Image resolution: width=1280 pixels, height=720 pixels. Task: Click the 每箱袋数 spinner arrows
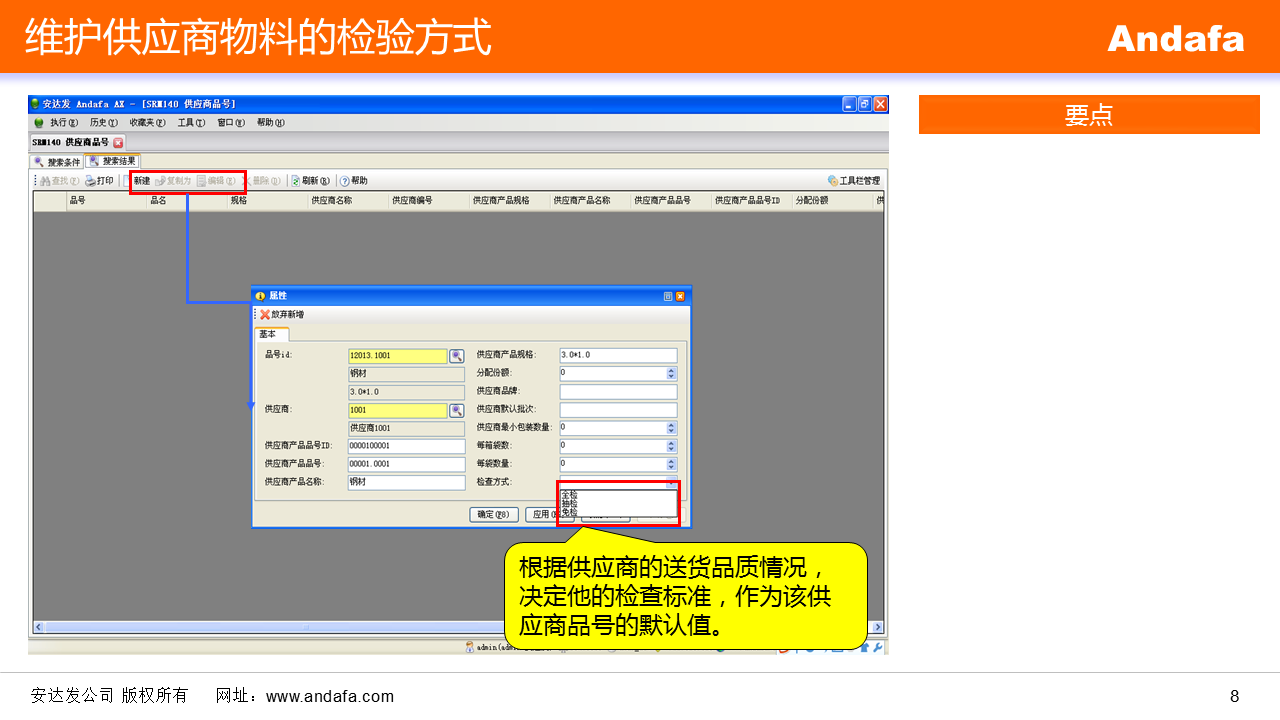point(671,446)
